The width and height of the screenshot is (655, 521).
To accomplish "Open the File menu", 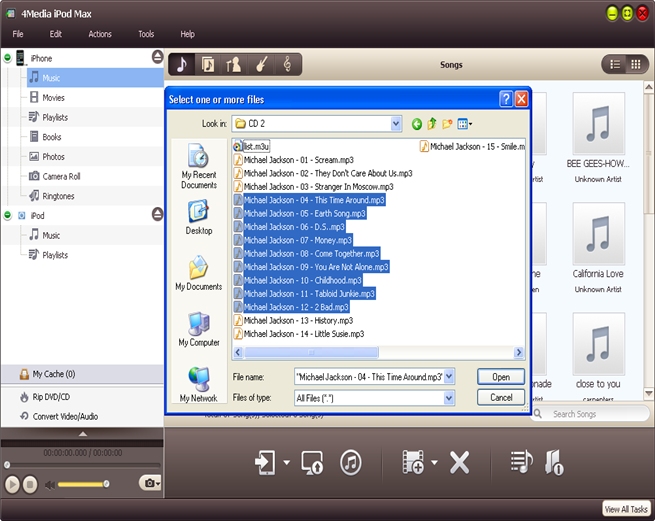I will pos(18,34).
